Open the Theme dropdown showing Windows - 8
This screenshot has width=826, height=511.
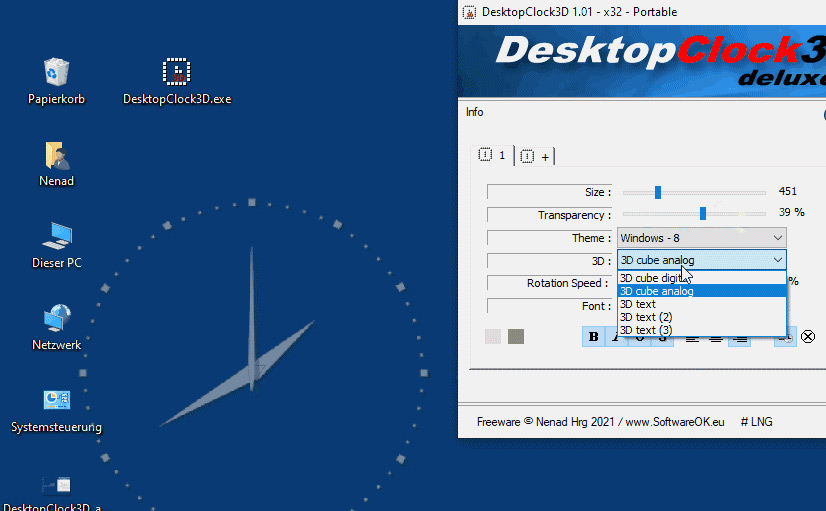pos(702,238)
